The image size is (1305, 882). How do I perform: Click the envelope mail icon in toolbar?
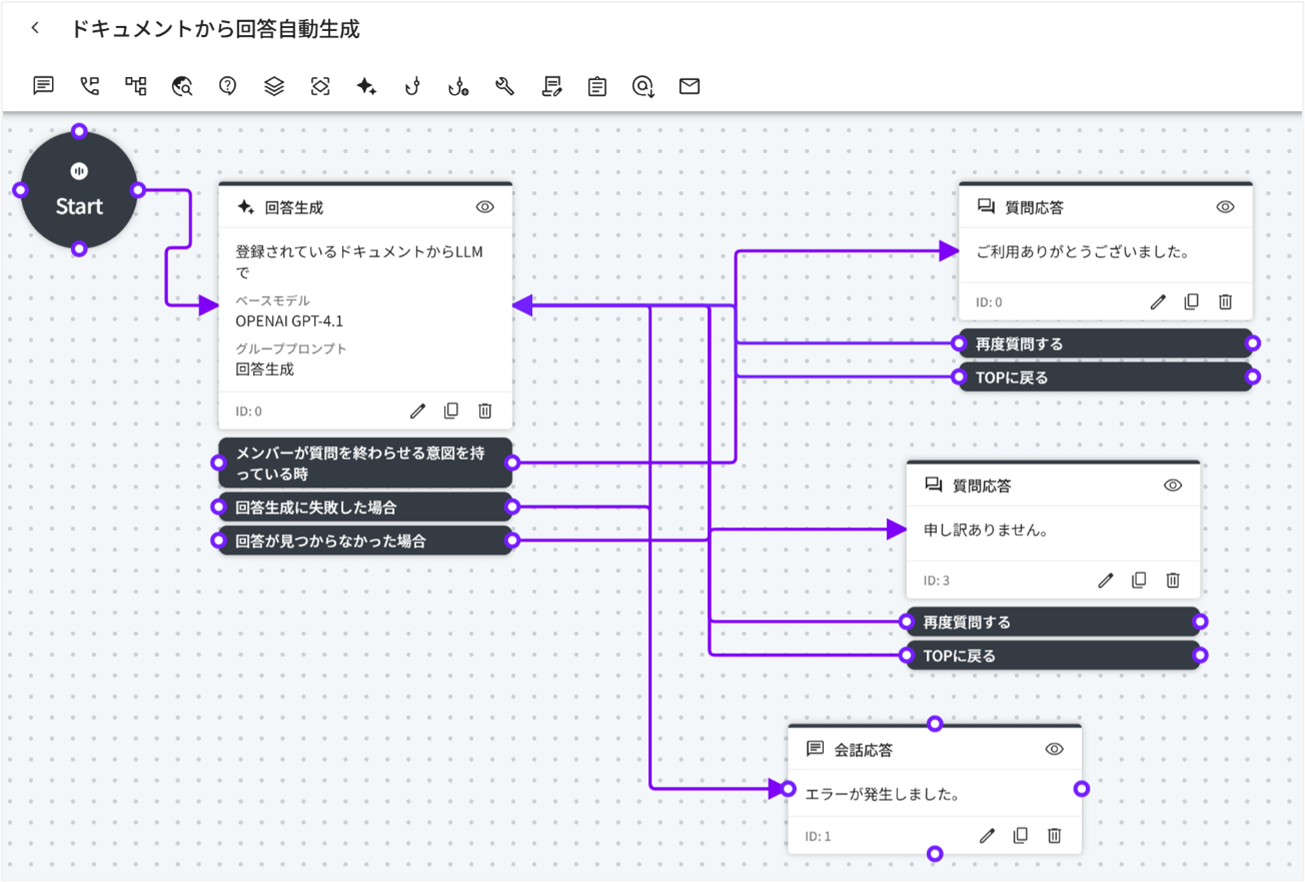(689, 86)
